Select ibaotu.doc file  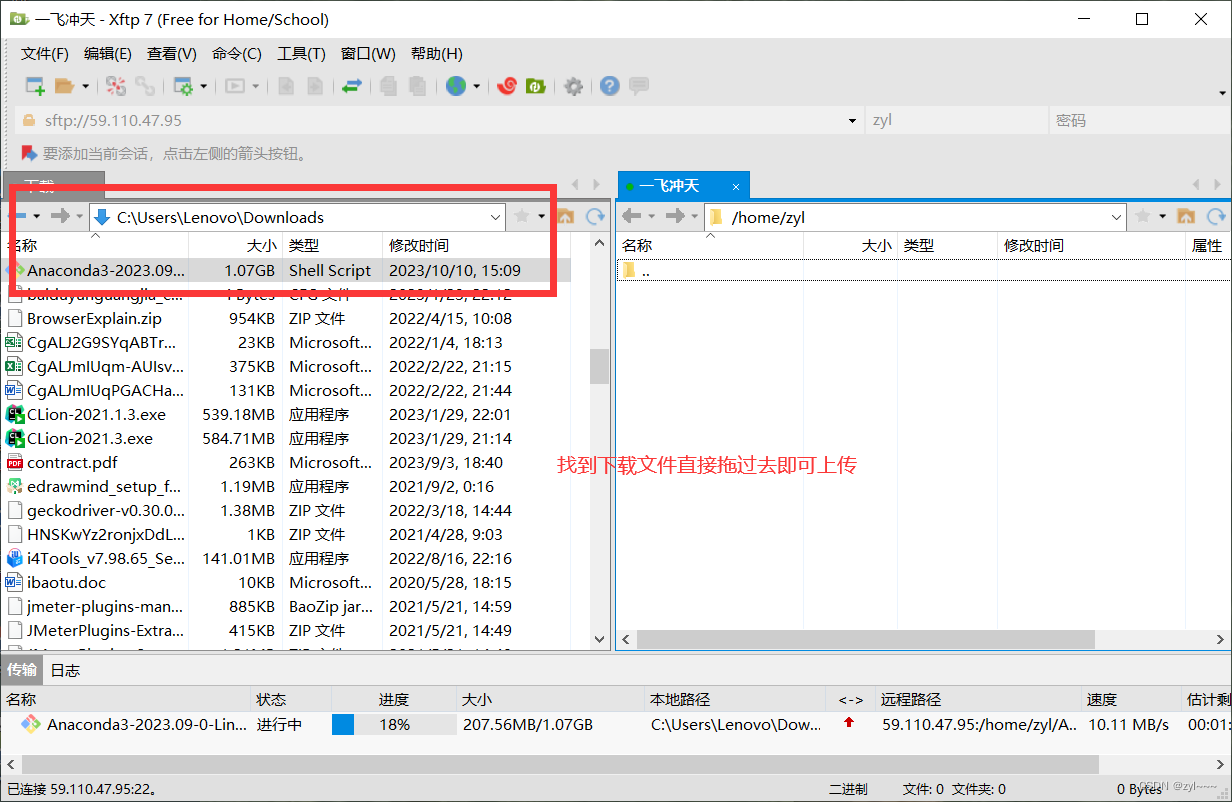(x=66, y=583)
